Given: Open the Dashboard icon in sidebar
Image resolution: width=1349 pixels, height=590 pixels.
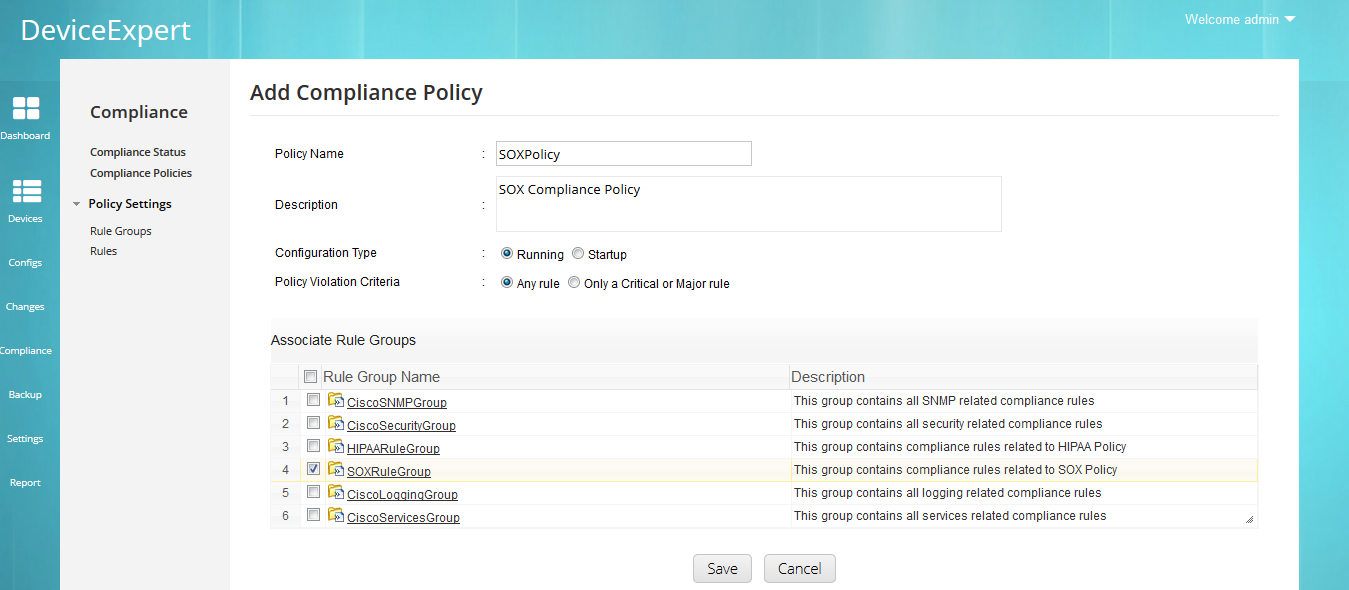Looking at the screenshot, I should coord(26,109).
